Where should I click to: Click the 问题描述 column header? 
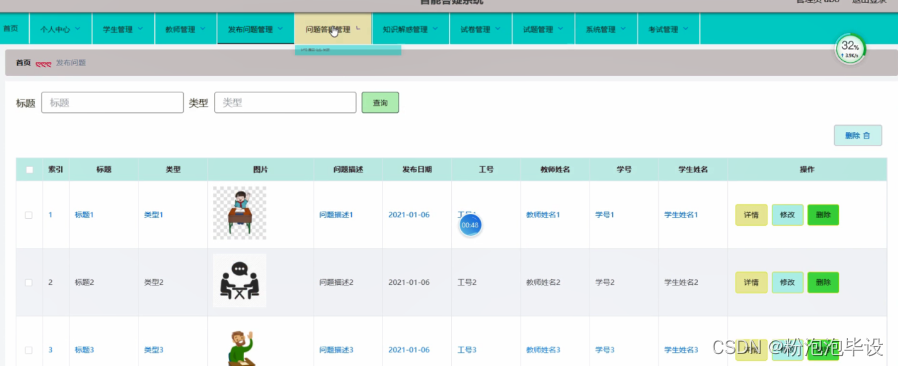pos(348,170)
